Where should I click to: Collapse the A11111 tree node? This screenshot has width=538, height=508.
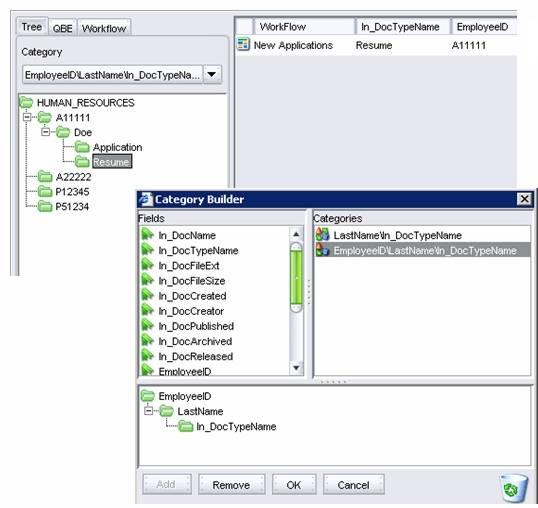[26, 117]
